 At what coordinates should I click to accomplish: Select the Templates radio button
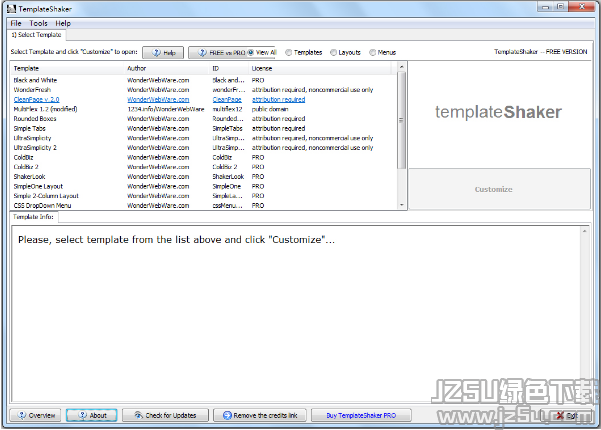tap(289, 53)
